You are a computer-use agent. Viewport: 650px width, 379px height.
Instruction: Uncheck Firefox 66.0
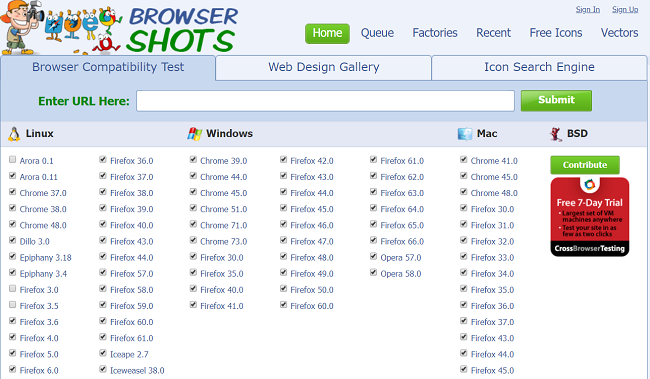pyautogui.click(x=374, y=241)
